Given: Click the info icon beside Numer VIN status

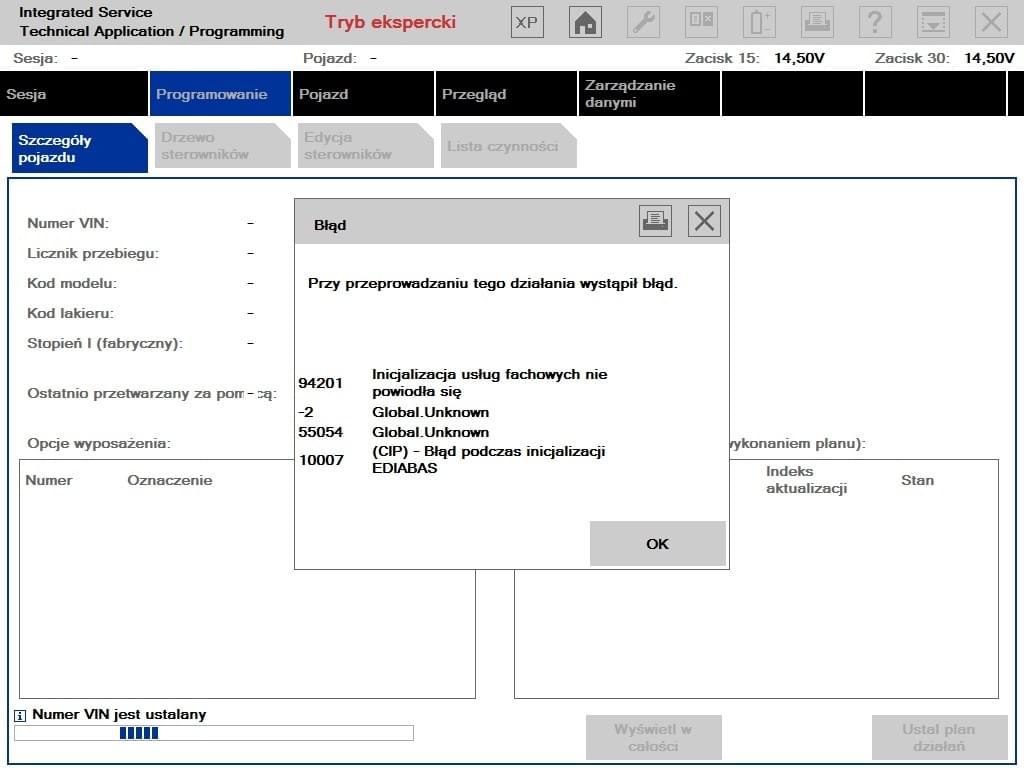Looking at the screenshot, I should pos(20,716).
